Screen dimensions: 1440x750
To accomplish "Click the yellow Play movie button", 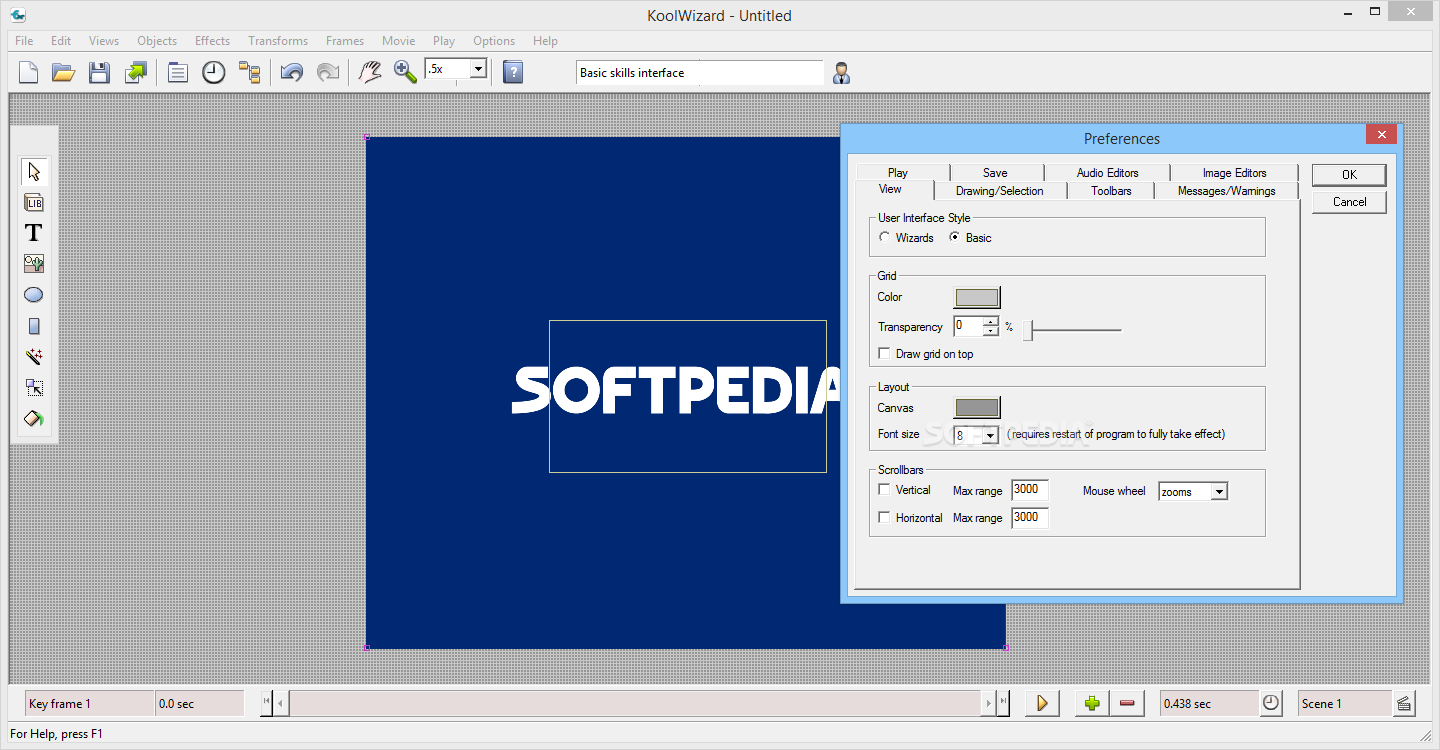I will [x=1042, y=703].
